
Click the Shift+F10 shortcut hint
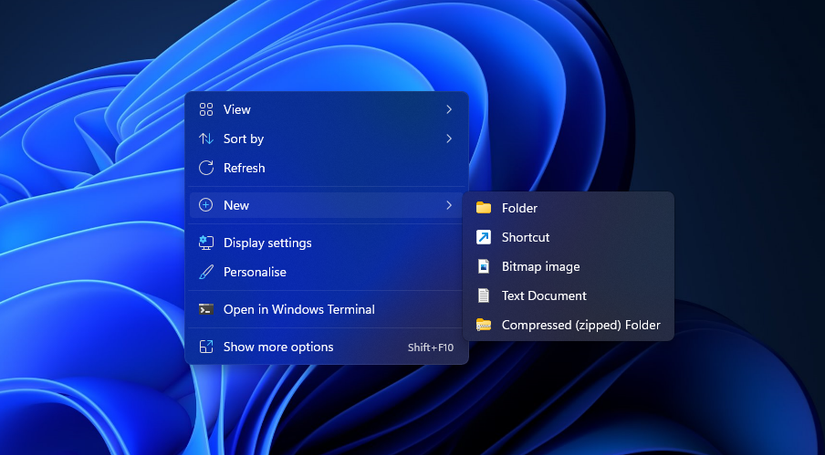coord(430,348)
